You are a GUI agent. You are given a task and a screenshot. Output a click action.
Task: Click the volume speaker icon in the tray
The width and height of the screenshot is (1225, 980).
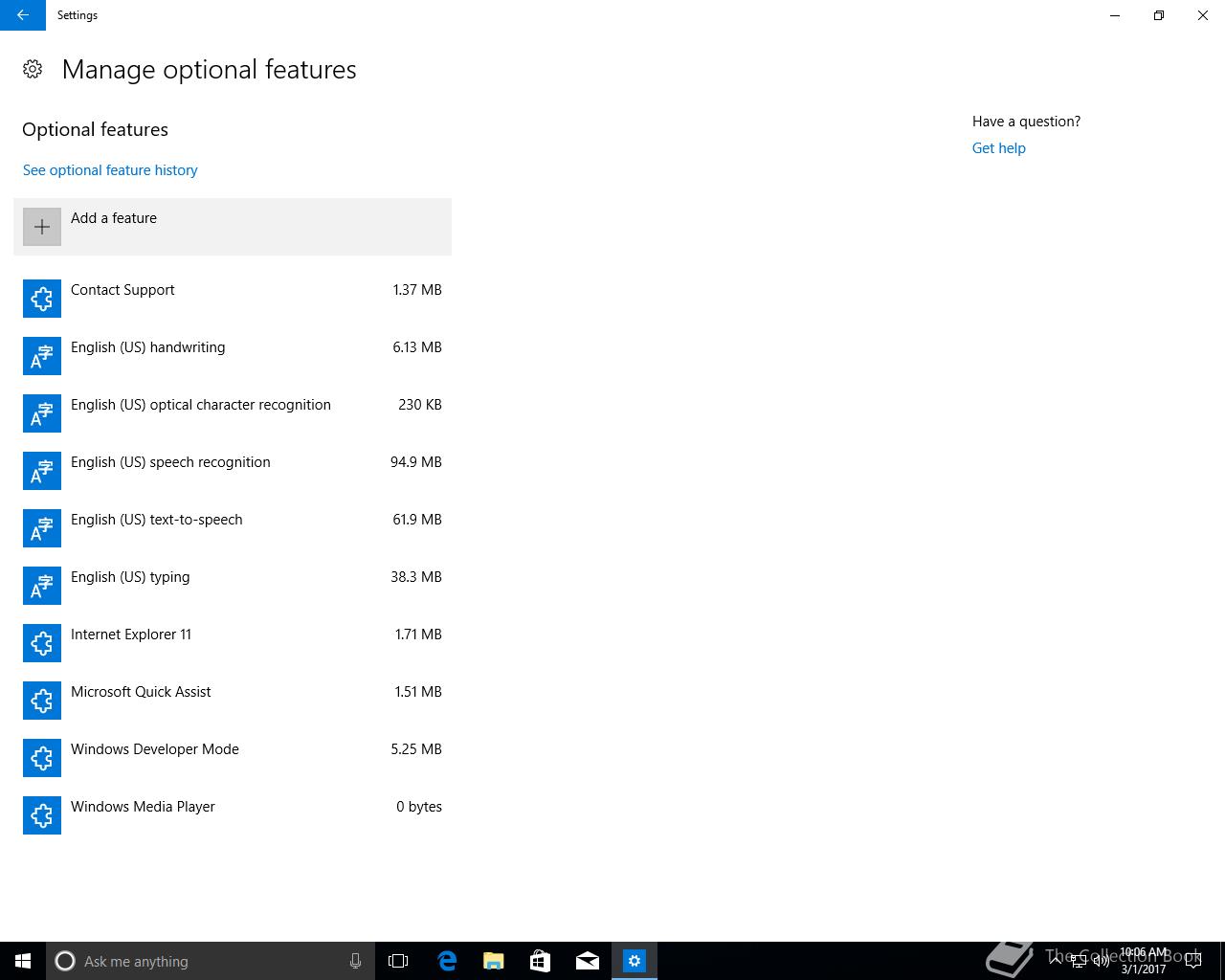pos(1101,961)
